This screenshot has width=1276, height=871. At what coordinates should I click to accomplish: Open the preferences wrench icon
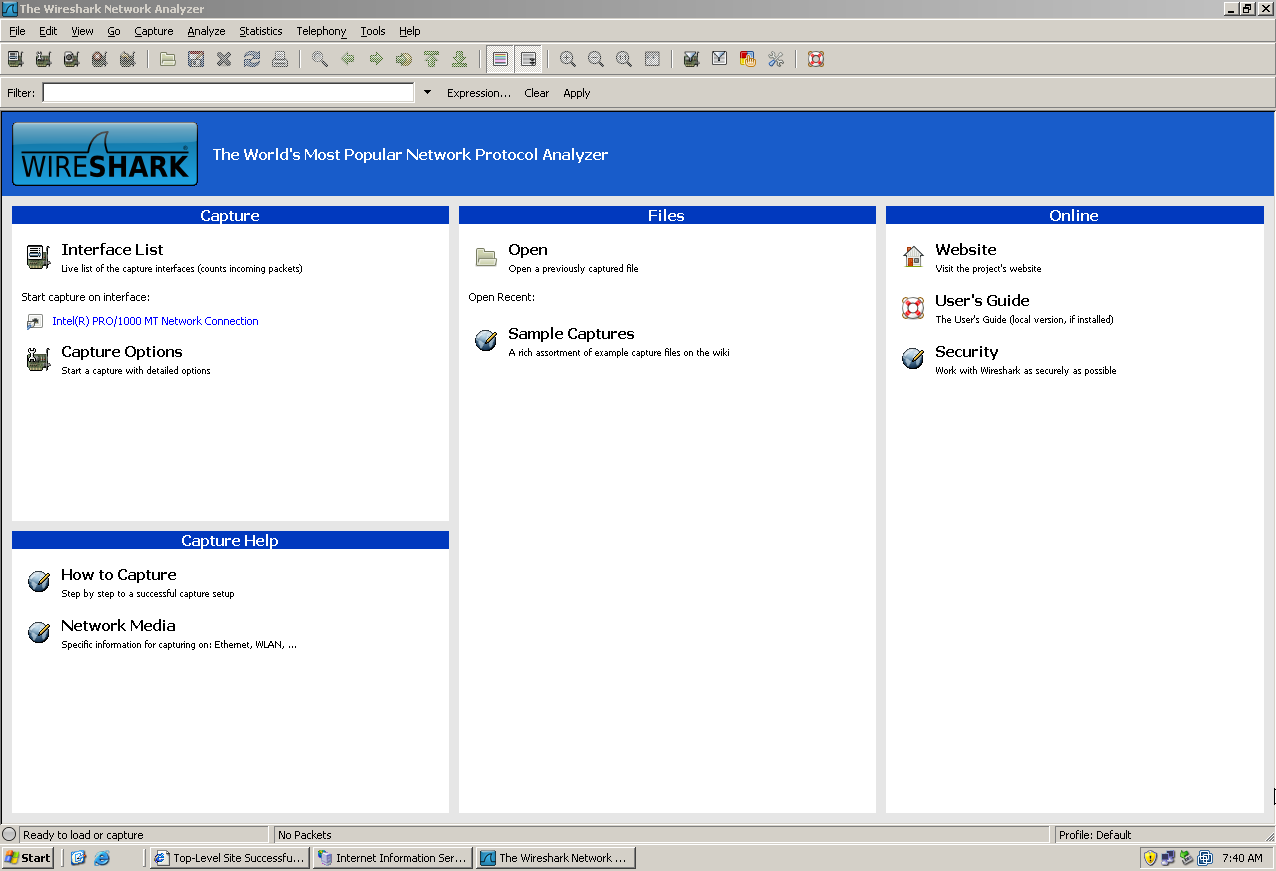pyautogui.click(x=776, y=59)
